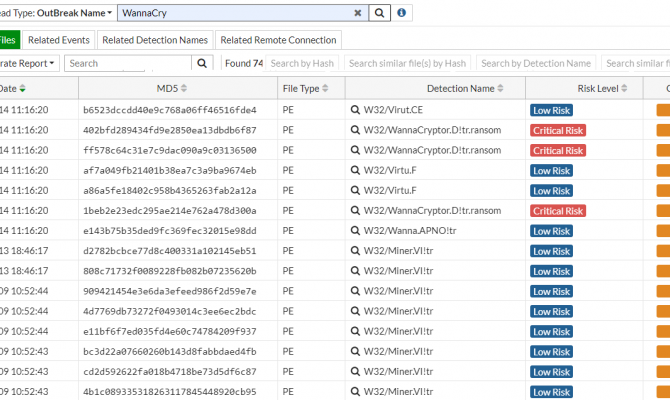Select MD5 hash 402bfd289434fd9e2850ea13dbdb6f87

[x=170, y=130]
